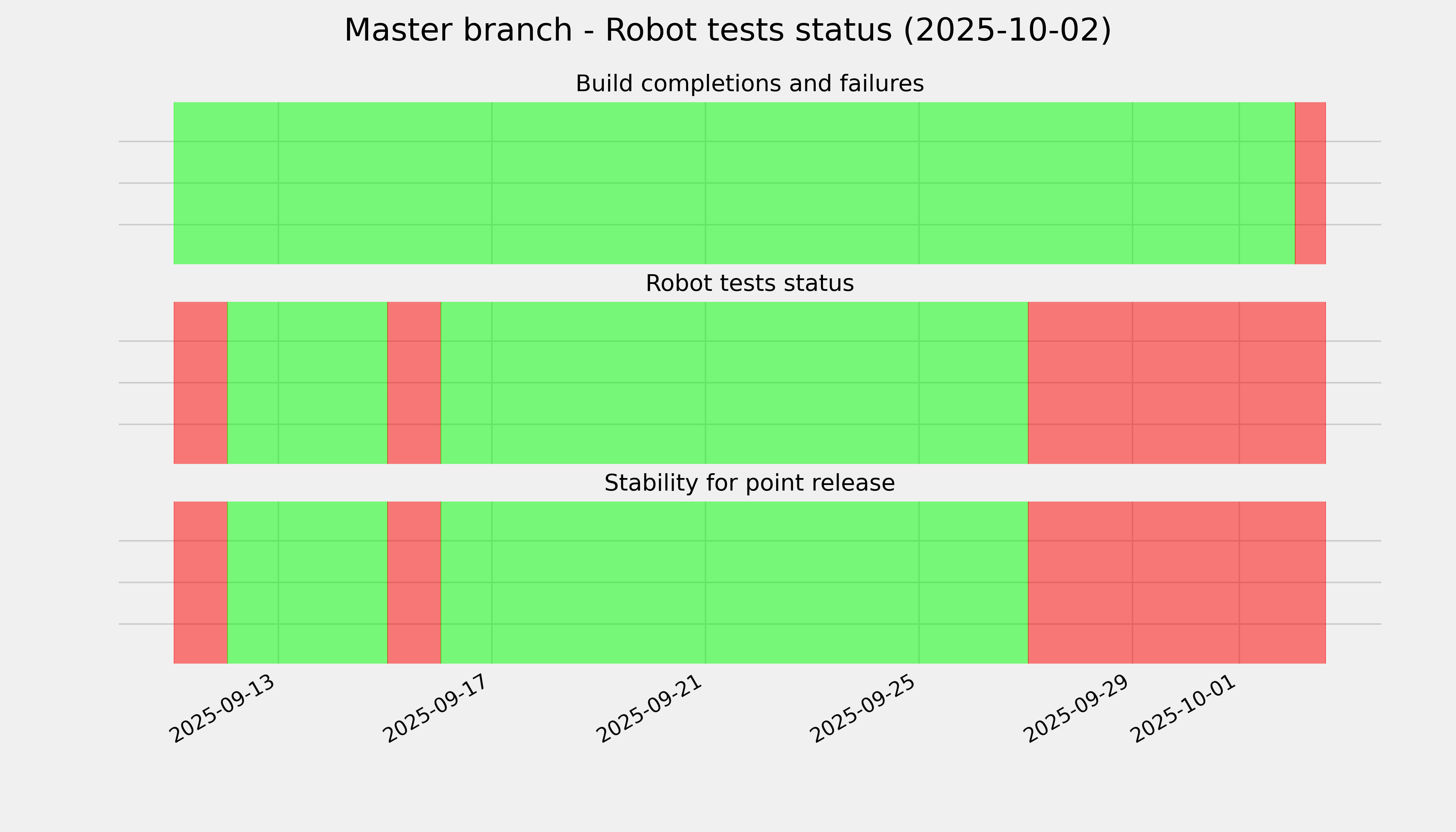Click the red failure segment in Build completions

click(x=1310, y=183)
